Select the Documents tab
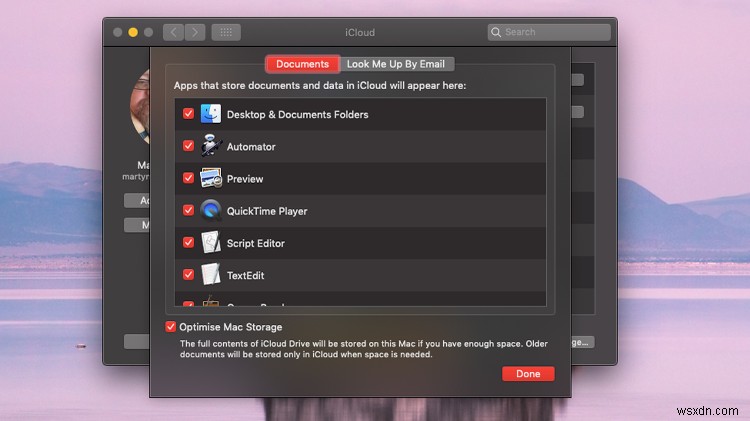Screen dimensions: 750x421 [302, 64]
